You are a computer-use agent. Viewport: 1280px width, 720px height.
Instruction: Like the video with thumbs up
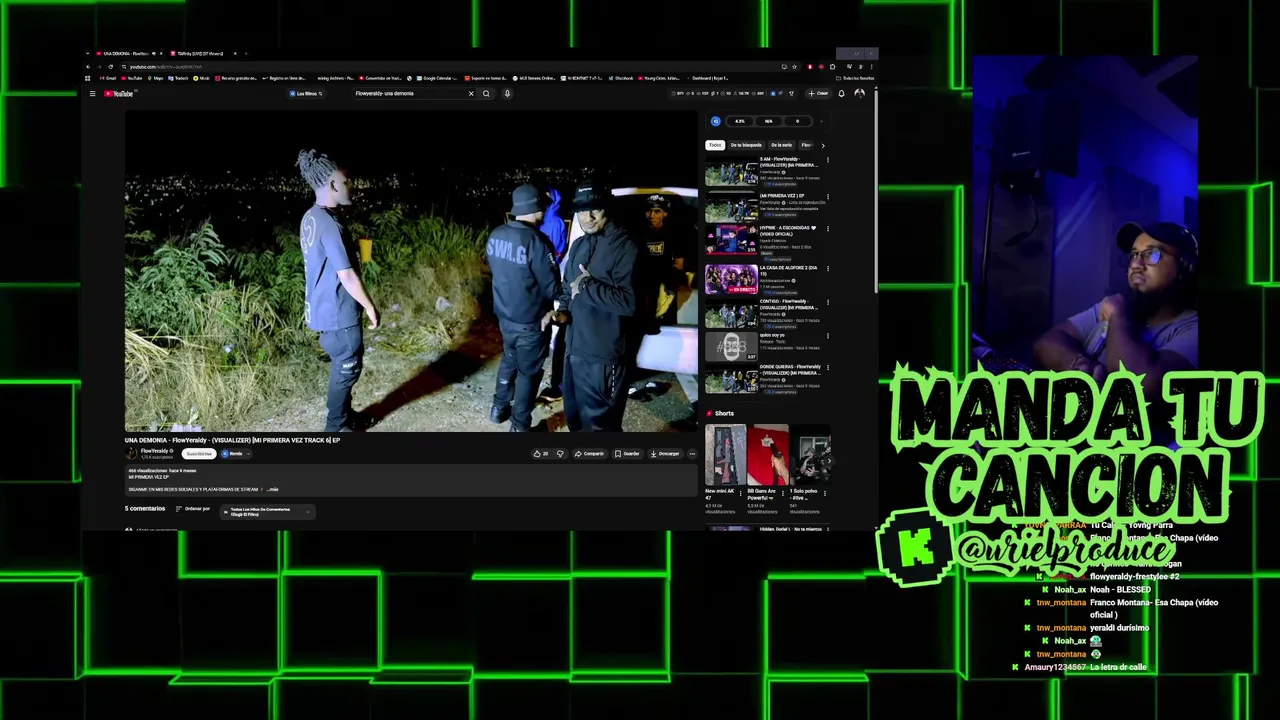(x=540, y=453)
